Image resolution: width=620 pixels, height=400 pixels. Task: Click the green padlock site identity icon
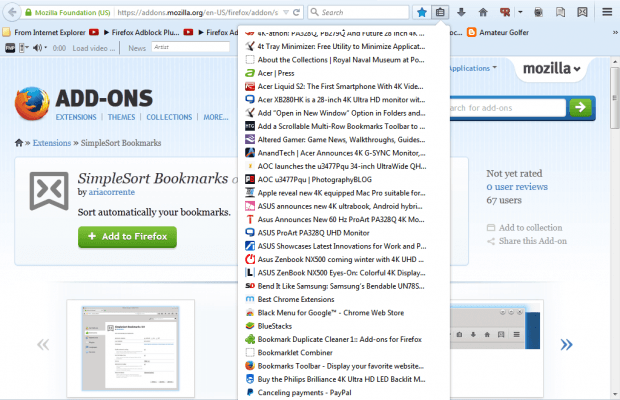(28, 13)
